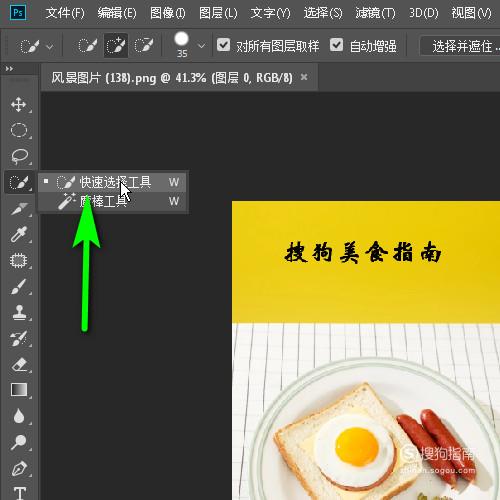Choose Subtract from selection mode
500x500 pixels.
coord(144,46)
